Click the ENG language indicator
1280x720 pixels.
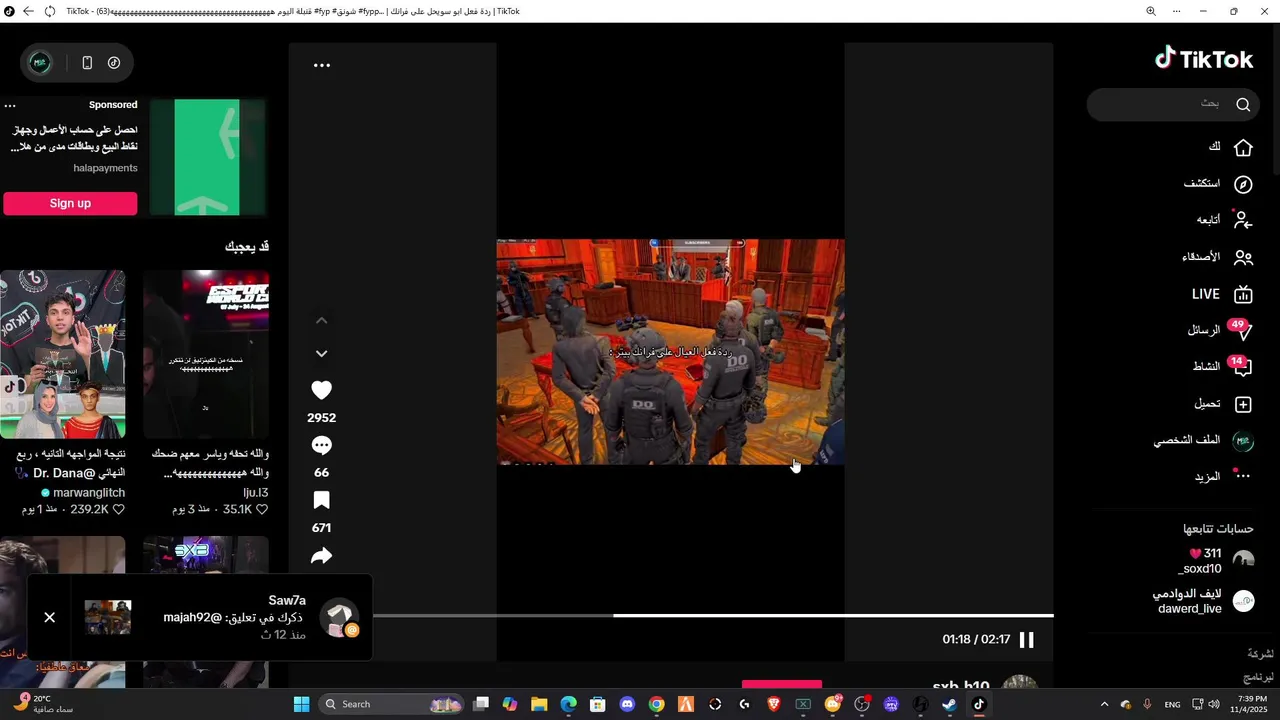tap(1172, 704)
